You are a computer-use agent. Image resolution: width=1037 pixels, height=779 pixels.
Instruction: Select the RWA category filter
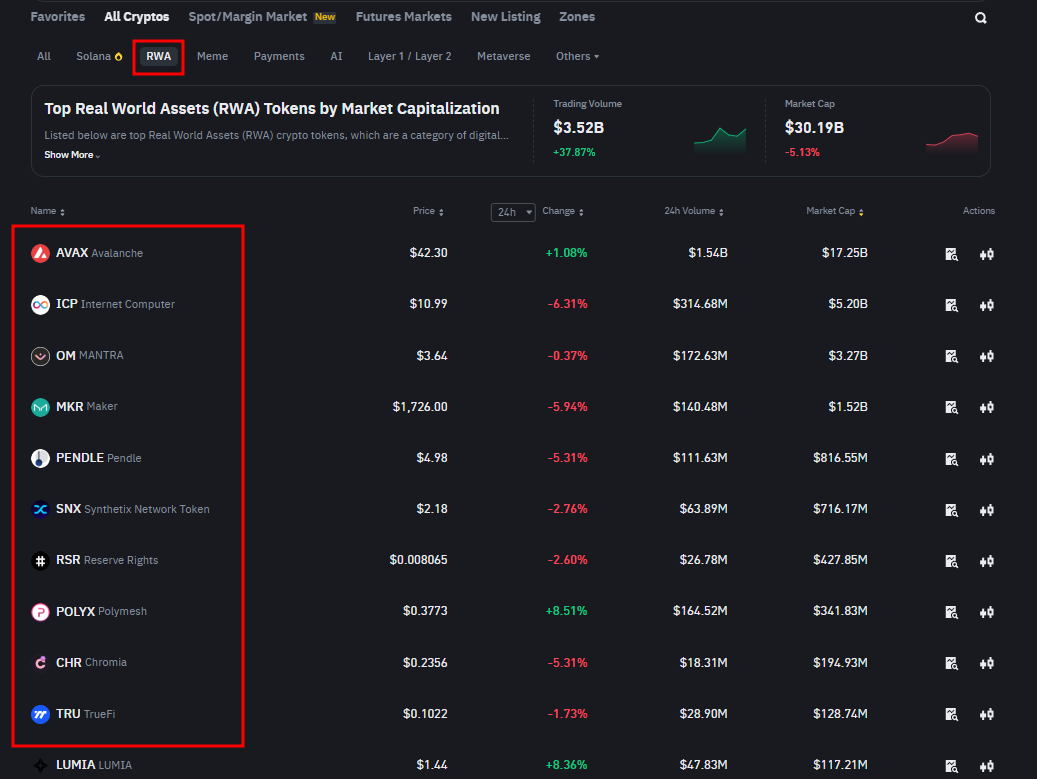coord(158,56)
